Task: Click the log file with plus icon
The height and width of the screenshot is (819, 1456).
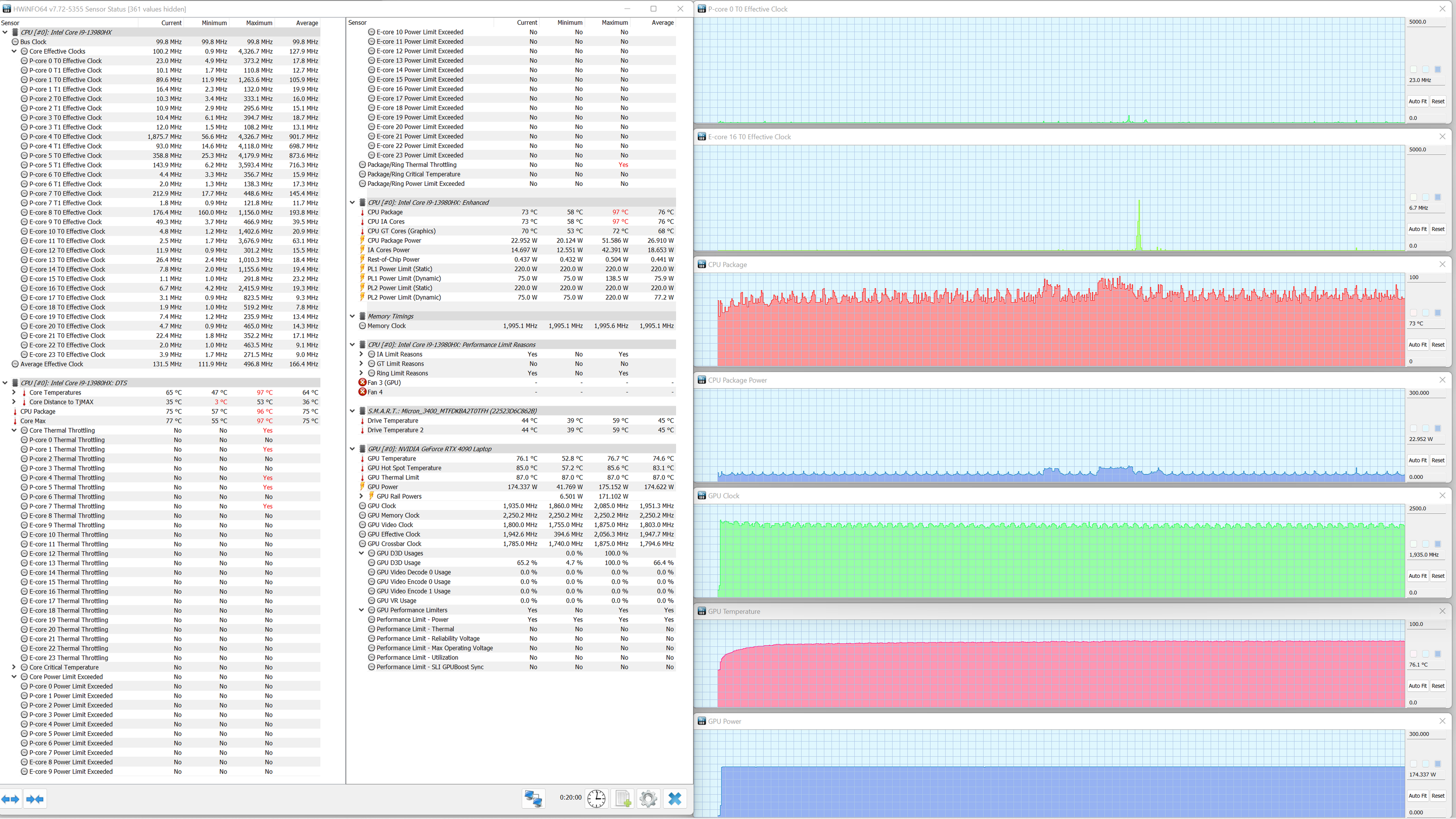Action: pyautogui.click(x=622, y=798)
